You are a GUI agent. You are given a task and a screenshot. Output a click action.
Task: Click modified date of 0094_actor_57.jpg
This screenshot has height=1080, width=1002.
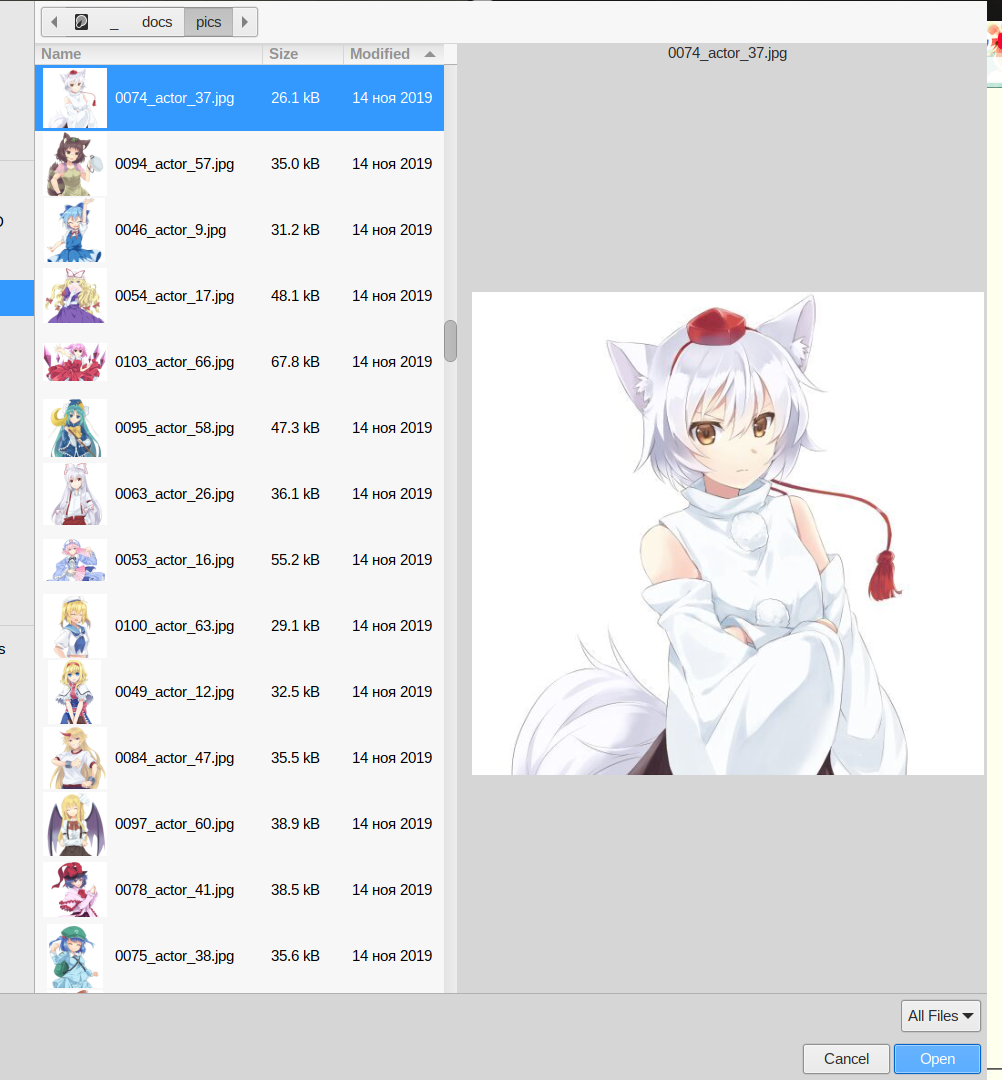click(392, 164)
